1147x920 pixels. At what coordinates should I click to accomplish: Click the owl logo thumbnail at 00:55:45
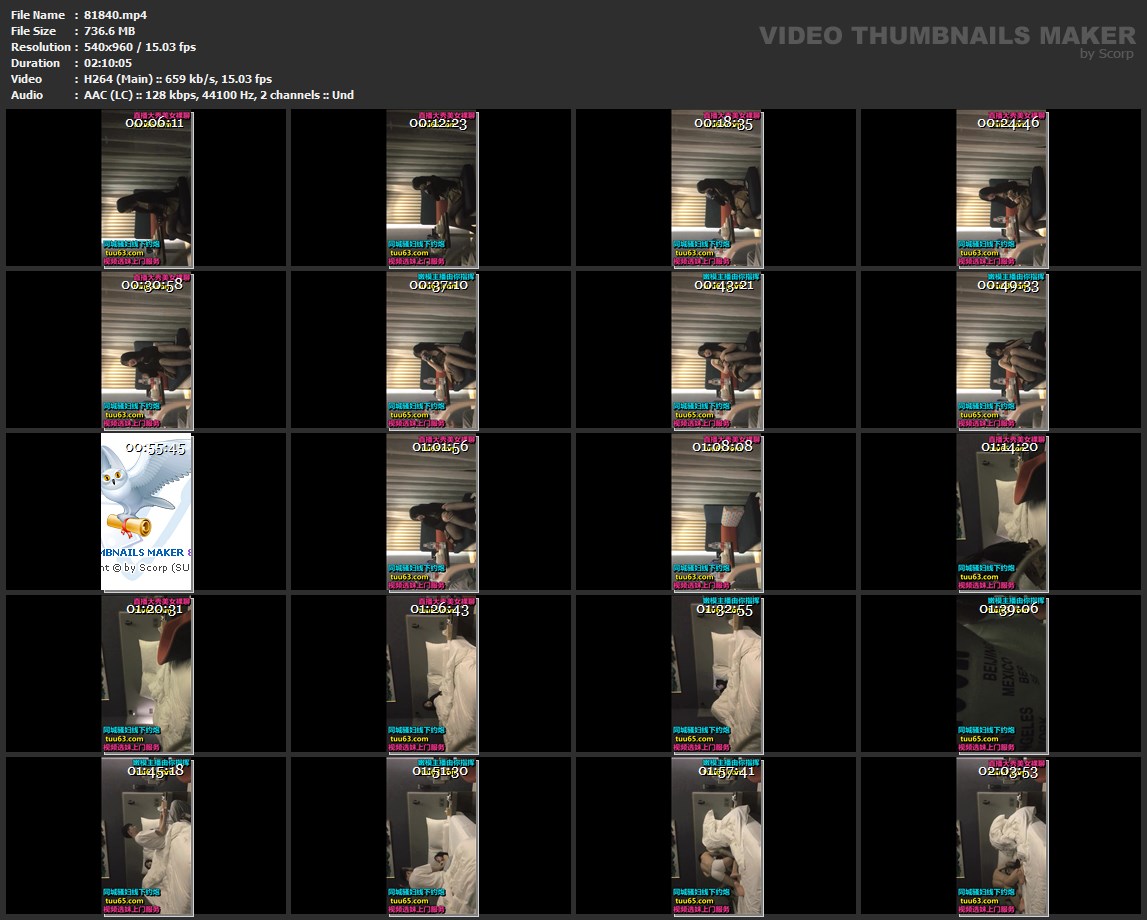click(147, 512)
